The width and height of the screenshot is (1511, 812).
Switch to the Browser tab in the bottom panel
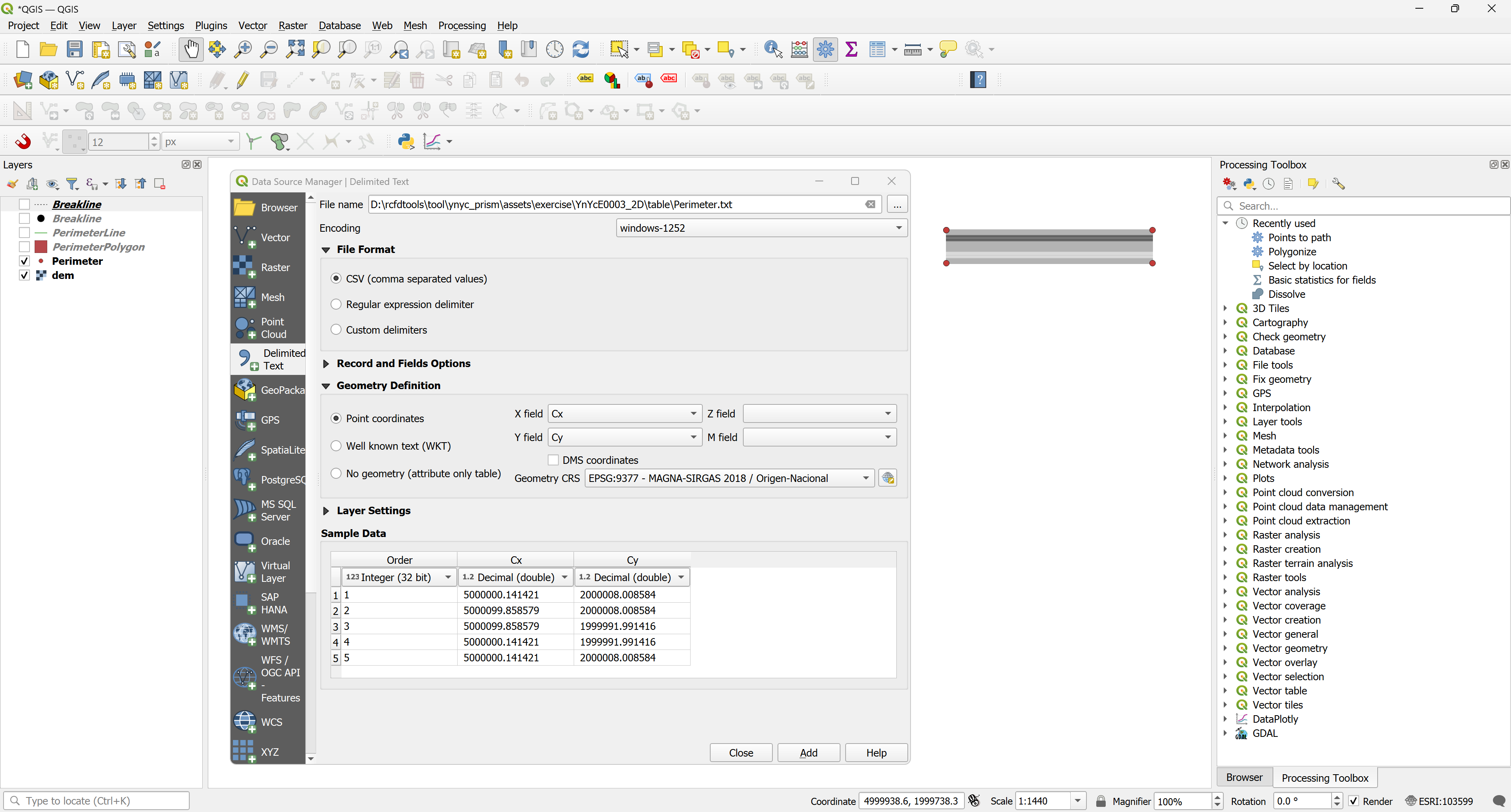pos(1243,777)
